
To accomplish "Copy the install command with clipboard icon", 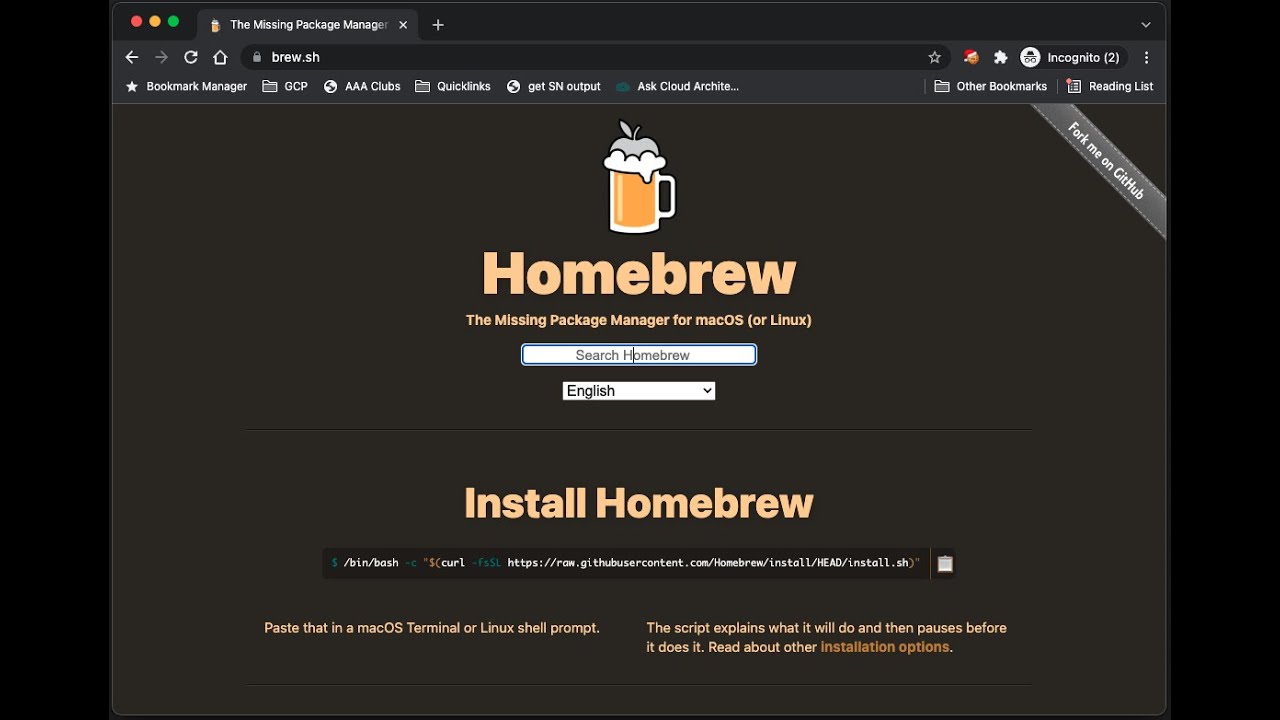I will (x=945, y=564).
